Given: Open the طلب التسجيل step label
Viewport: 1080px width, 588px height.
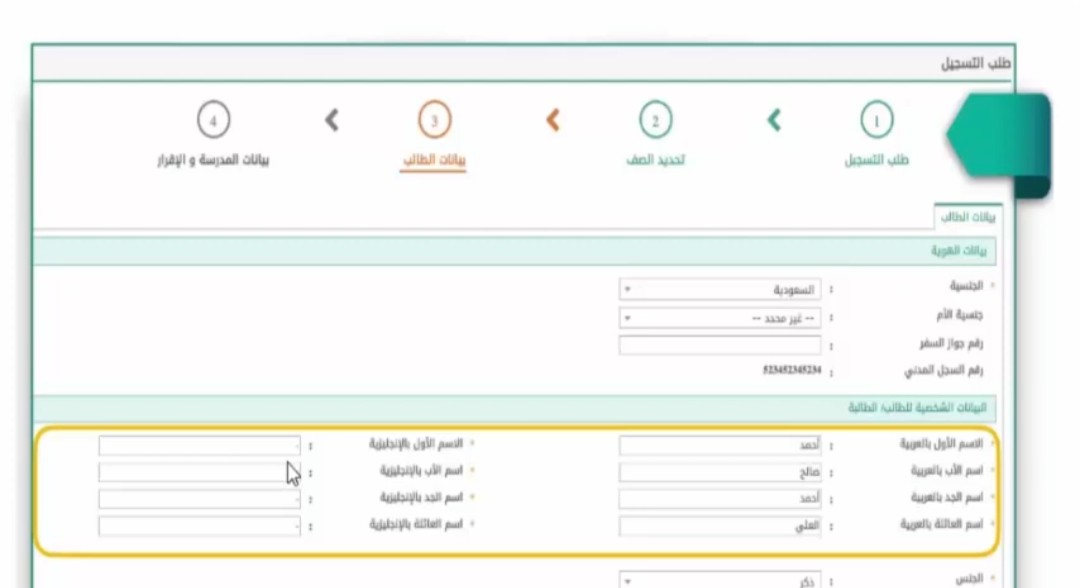Looking at the screenshot, I should (876, 160).
